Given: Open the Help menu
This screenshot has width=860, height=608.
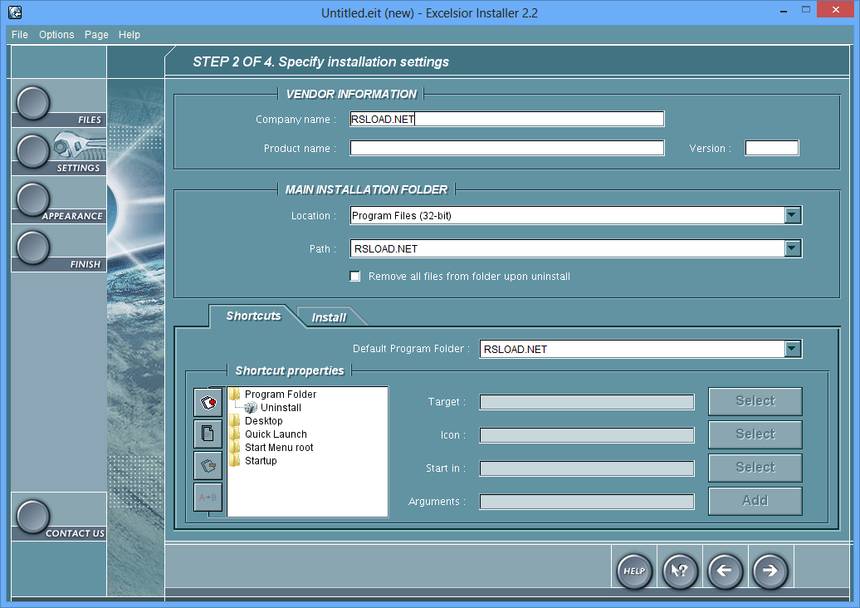Looking at the screenshot, I should [129, 35].
